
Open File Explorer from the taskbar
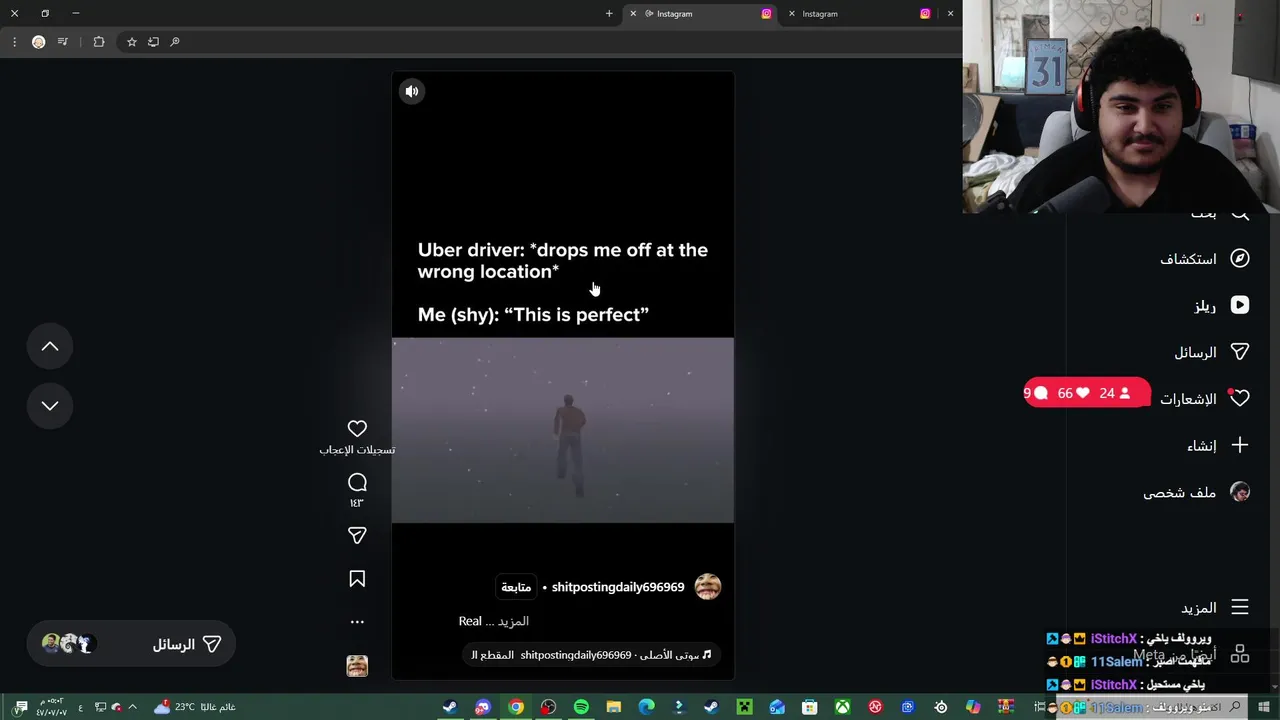pyautogui.click(x=614, y=707)
